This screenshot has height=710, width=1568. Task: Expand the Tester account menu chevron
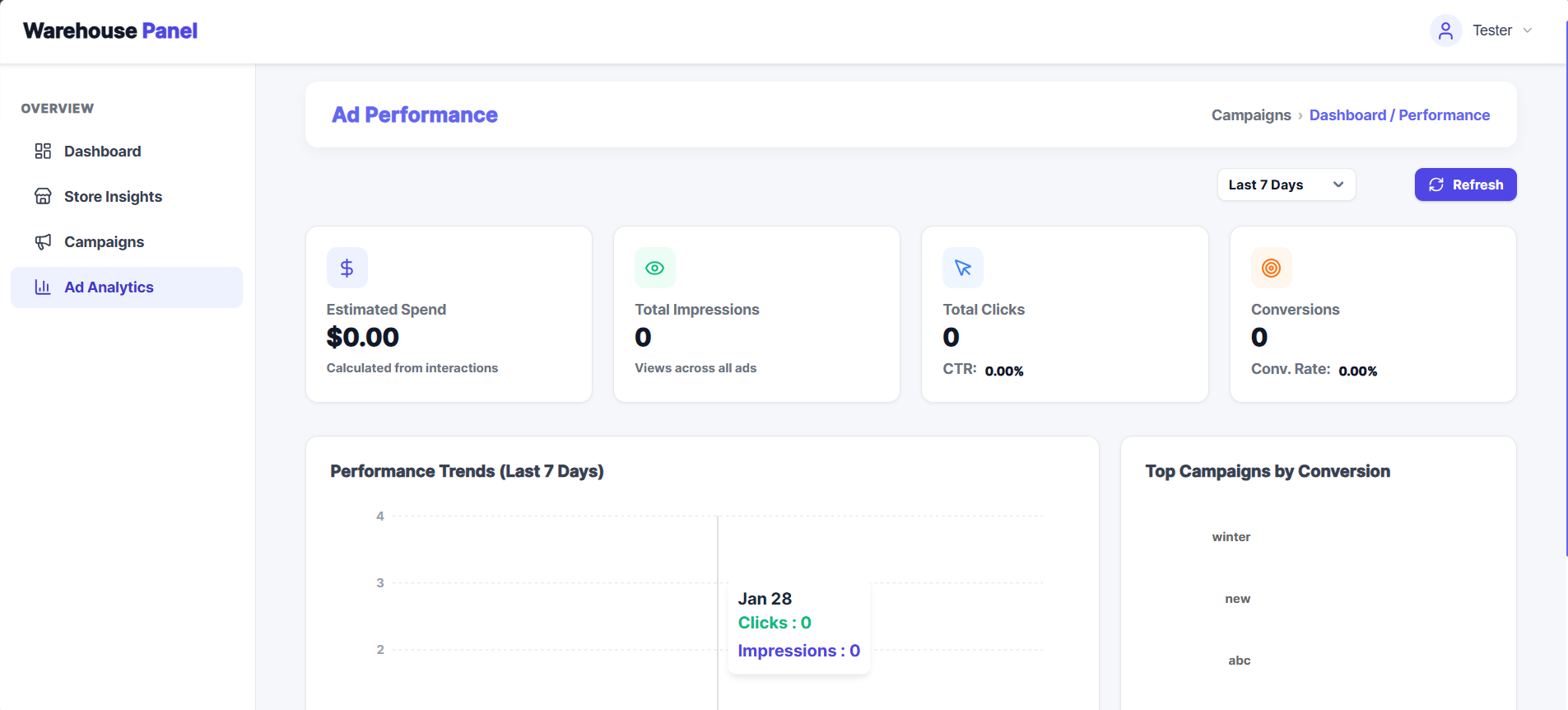point(1528,30)
